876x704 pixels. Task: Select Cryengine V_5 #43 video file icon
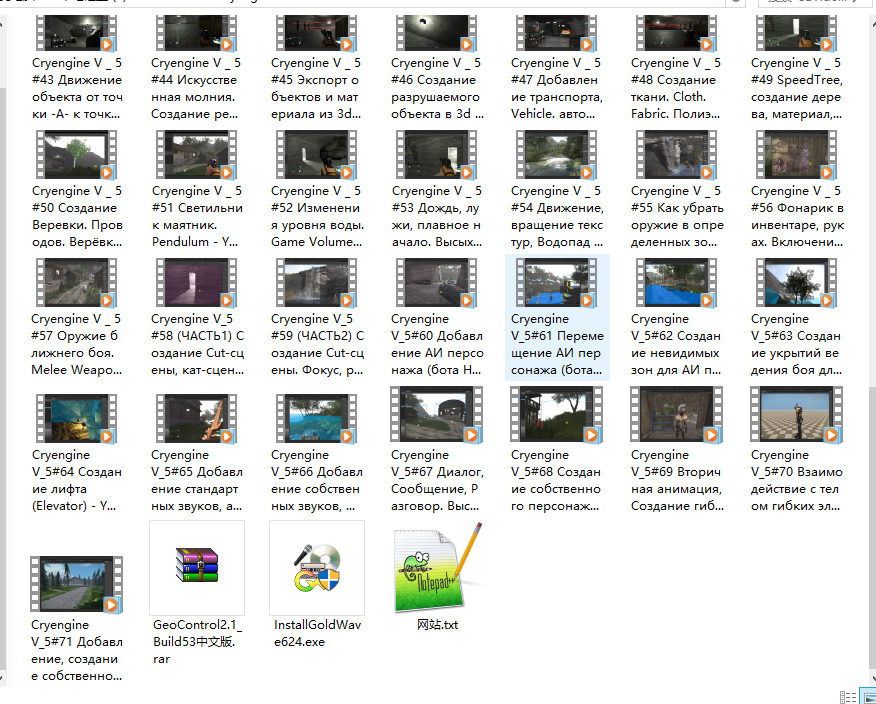pyautogui.click(x=77, y=33)
